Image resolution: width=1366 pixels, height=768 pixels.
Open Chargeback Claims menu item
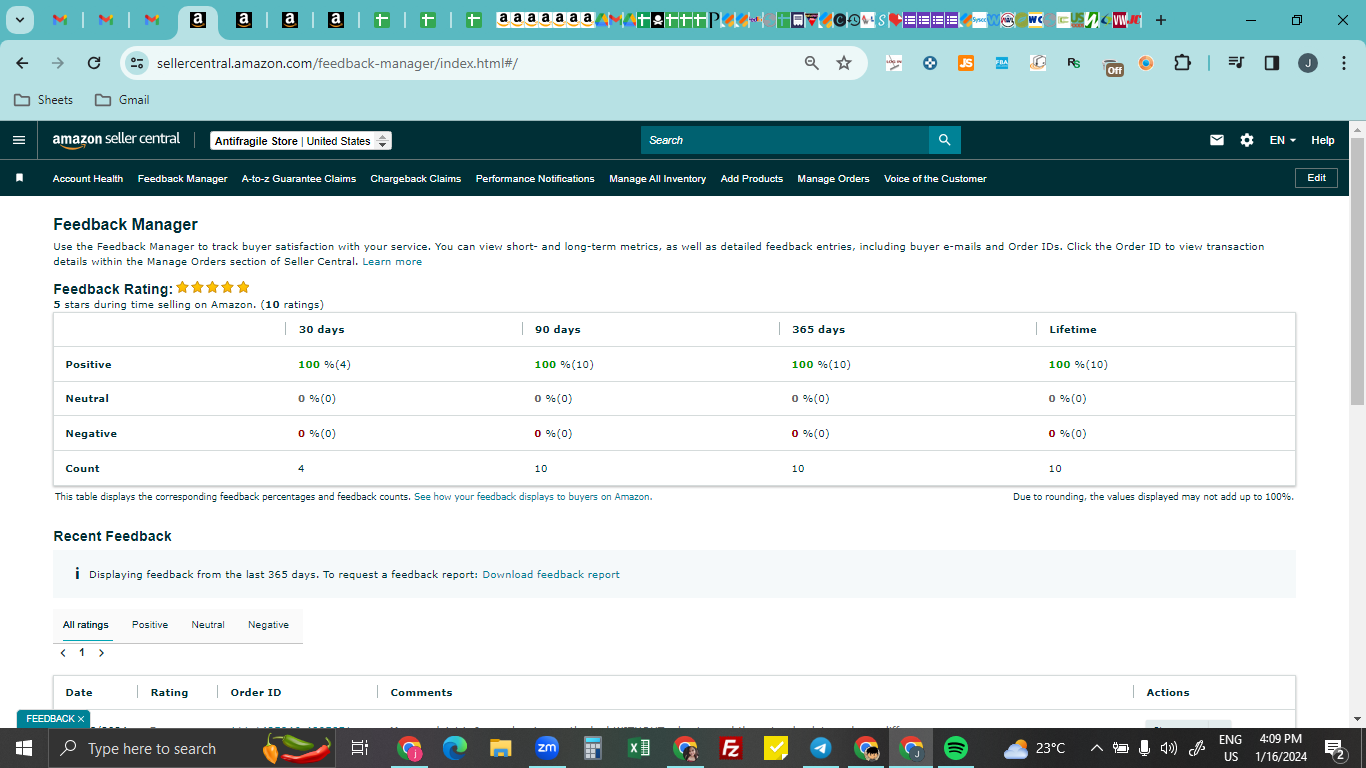pyautogui.click(x=416, y=179)
